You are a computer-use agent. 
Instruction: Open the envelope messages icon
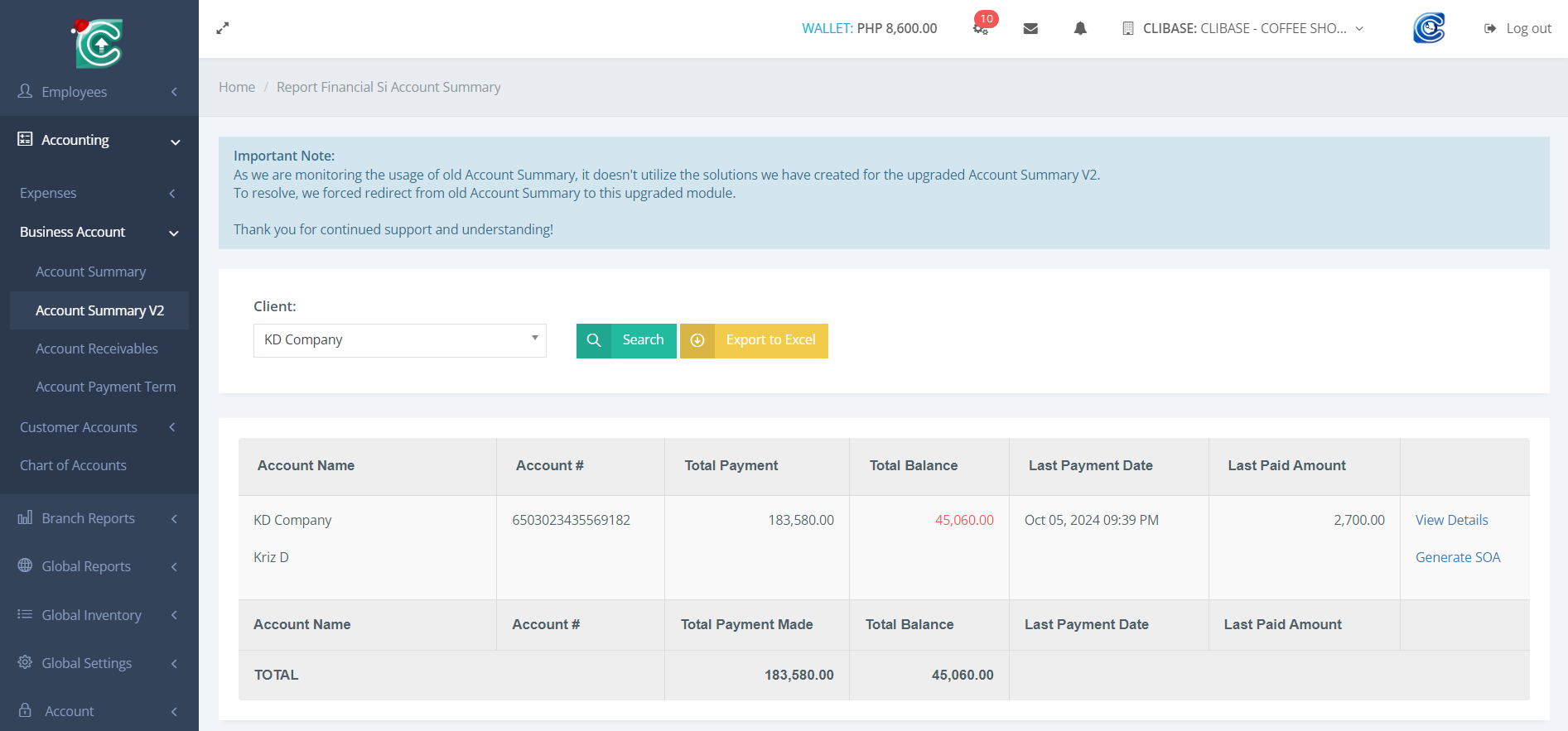click(1030, 28)
